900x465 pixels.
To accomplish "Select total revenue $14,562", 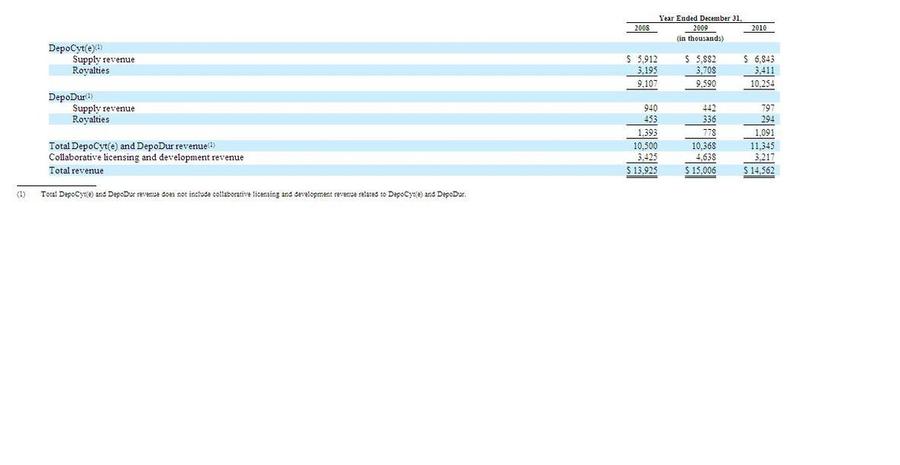I will click(759, 170).
